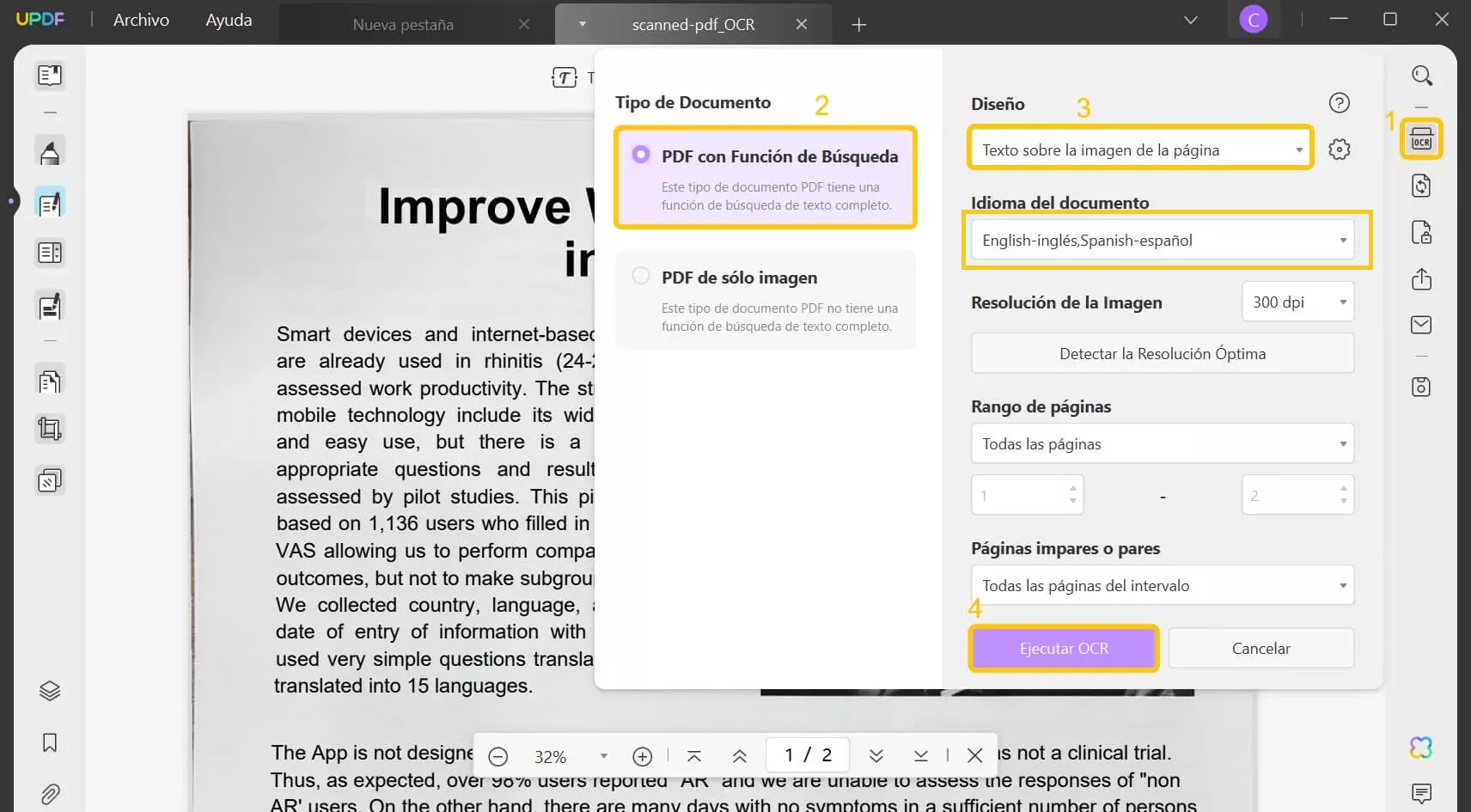The height and width of the screenshot is (812, 1471).
Task: Go to the next page arrow
Action: click(x=876, y=756)
